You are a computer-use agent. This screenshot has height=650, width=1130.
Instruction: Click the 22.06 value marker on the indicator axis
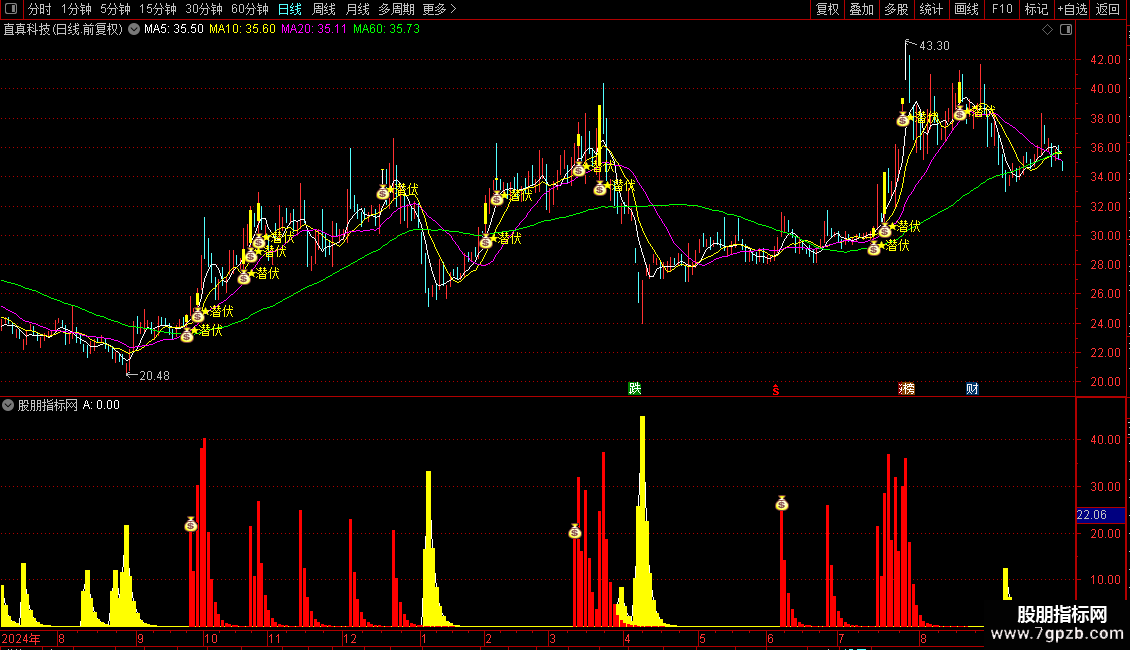coord(1090,515)
